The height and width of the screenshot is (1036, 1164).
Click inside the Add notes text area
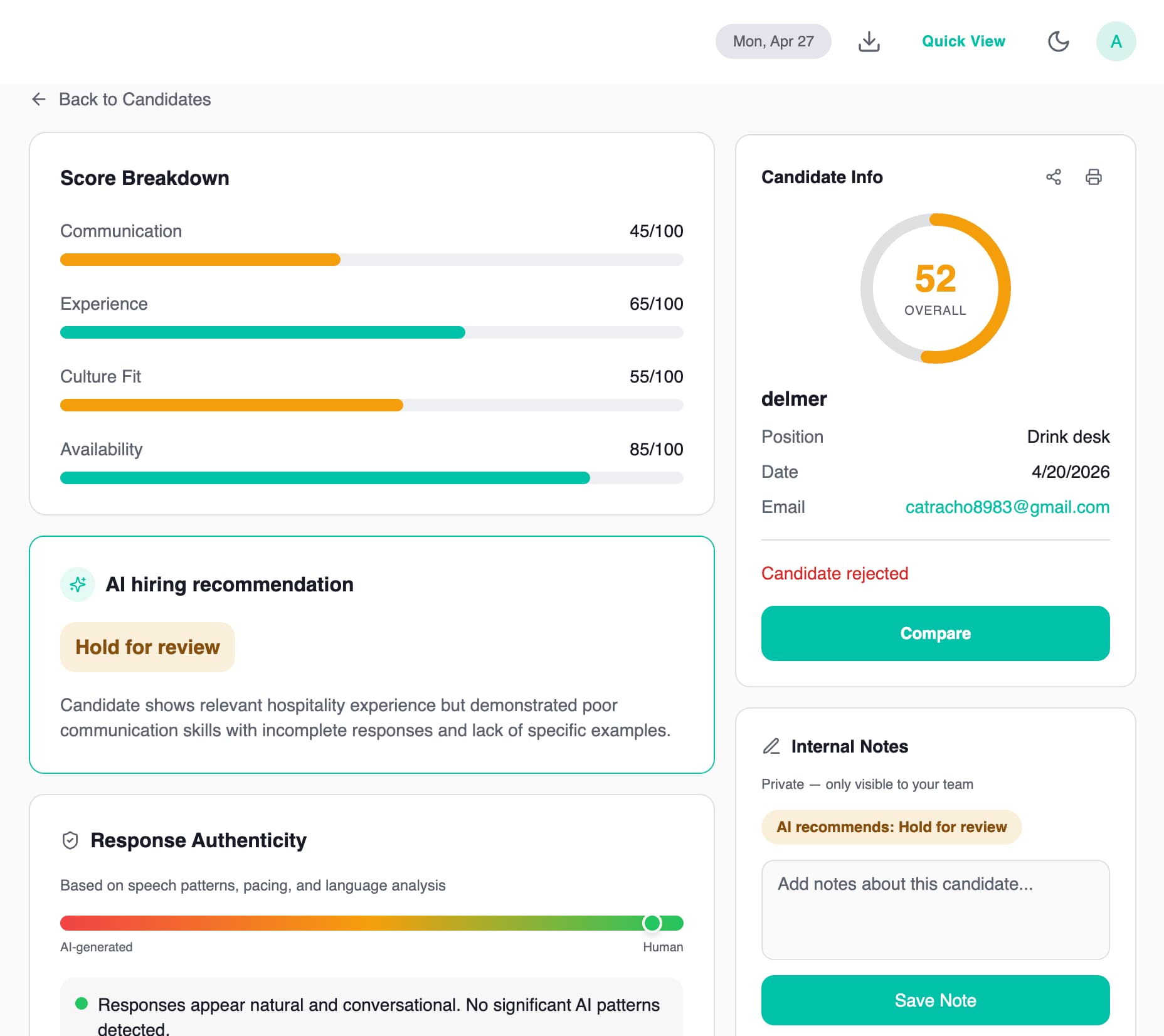[935, 910]
